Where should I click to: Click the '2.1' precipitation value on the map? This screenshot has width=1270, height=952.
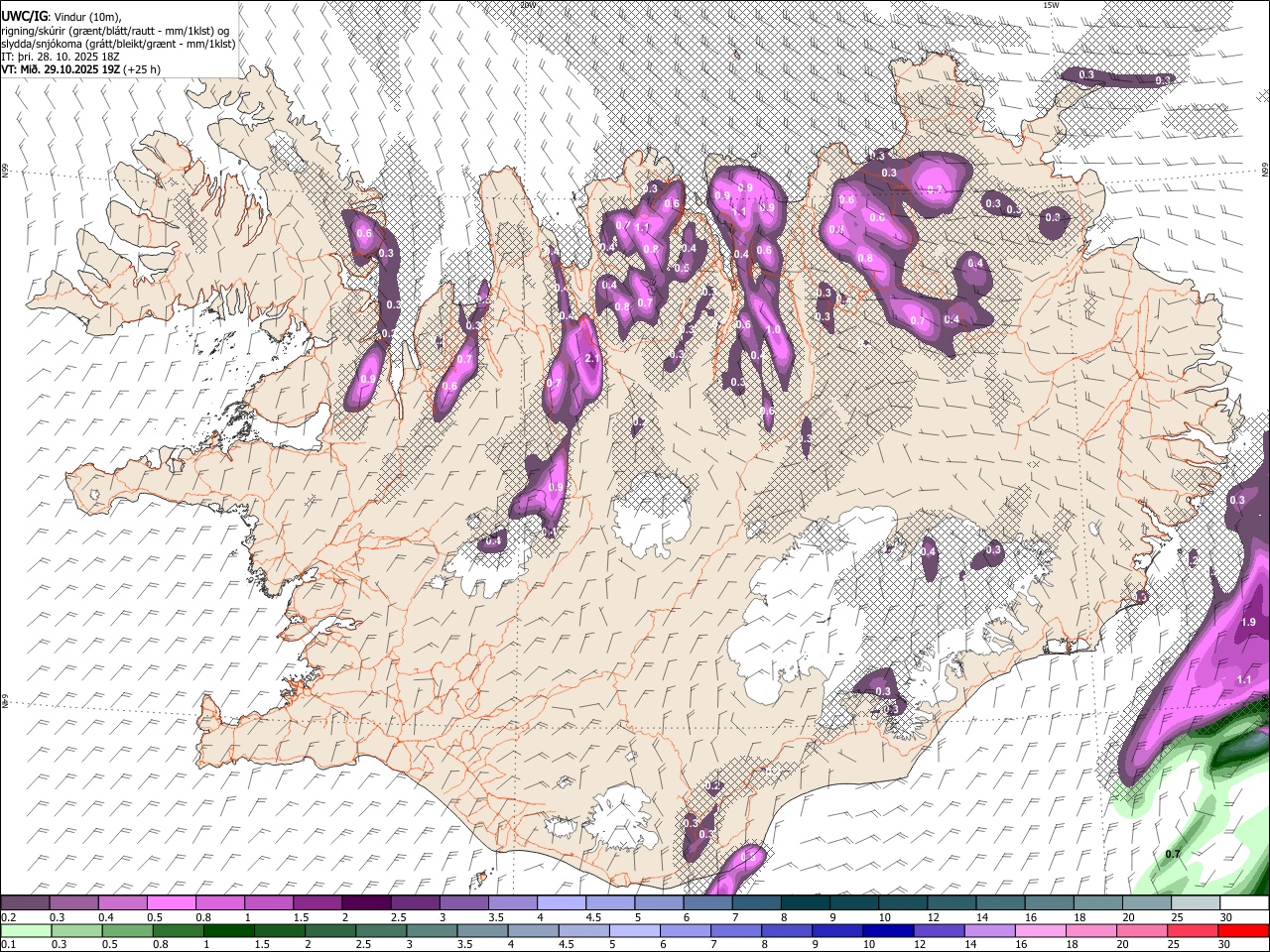click(x=592, y=359)
